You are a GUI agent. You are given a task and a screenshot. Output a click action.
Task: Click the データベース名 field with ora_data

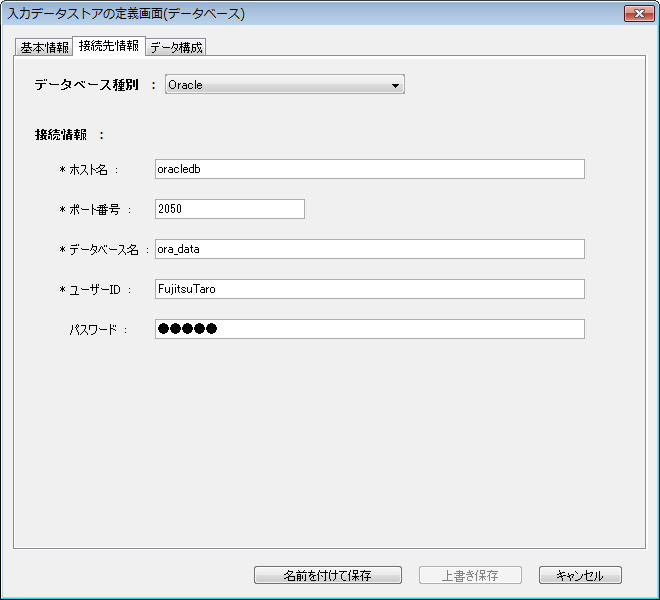pos(370,249)
